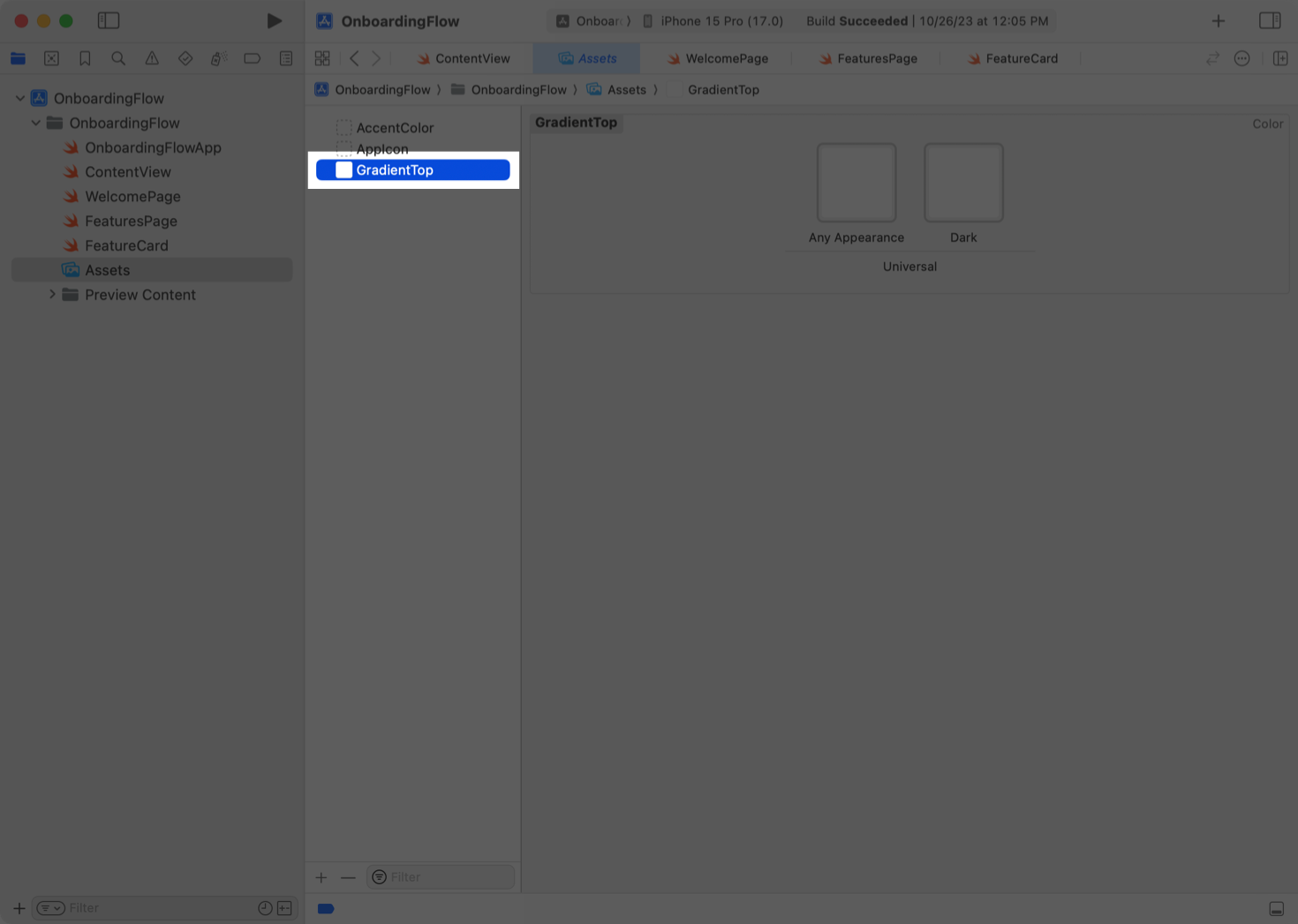Select the Test navigator diamond icon
This screenshot has width=1298, height=924.
point(185,58)
